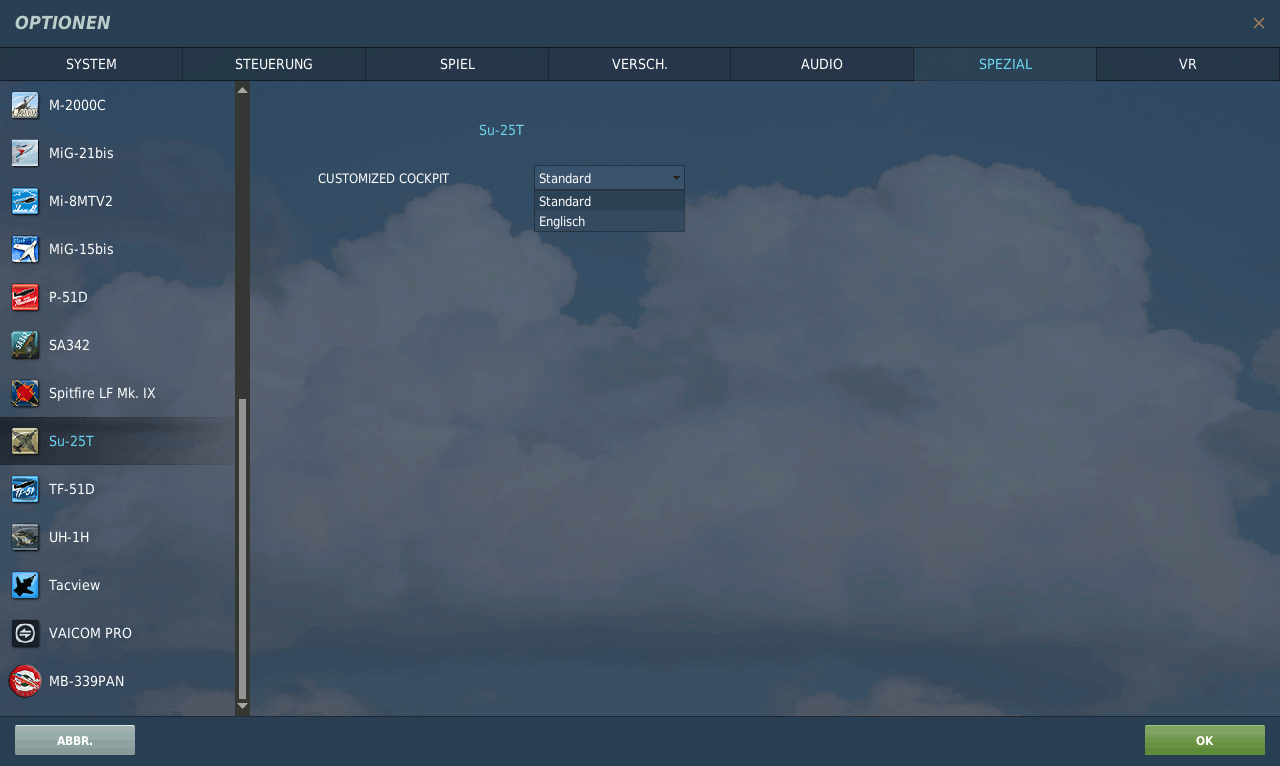Open the Mi-8MTV2 helicopter icon
The image size is (1280, 766).
25,201
